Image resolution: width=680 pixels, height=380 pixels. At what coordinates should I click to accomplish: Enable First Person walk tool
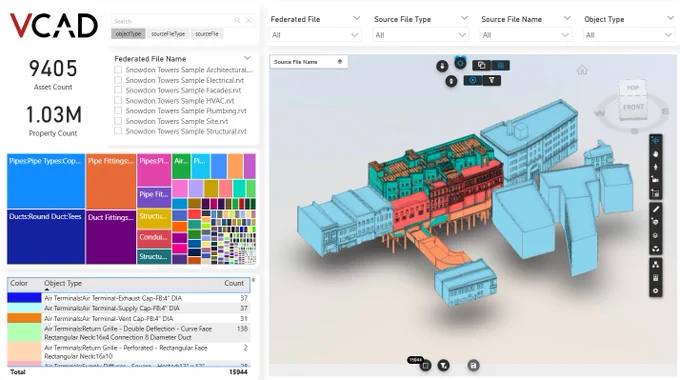coord(655,167)
